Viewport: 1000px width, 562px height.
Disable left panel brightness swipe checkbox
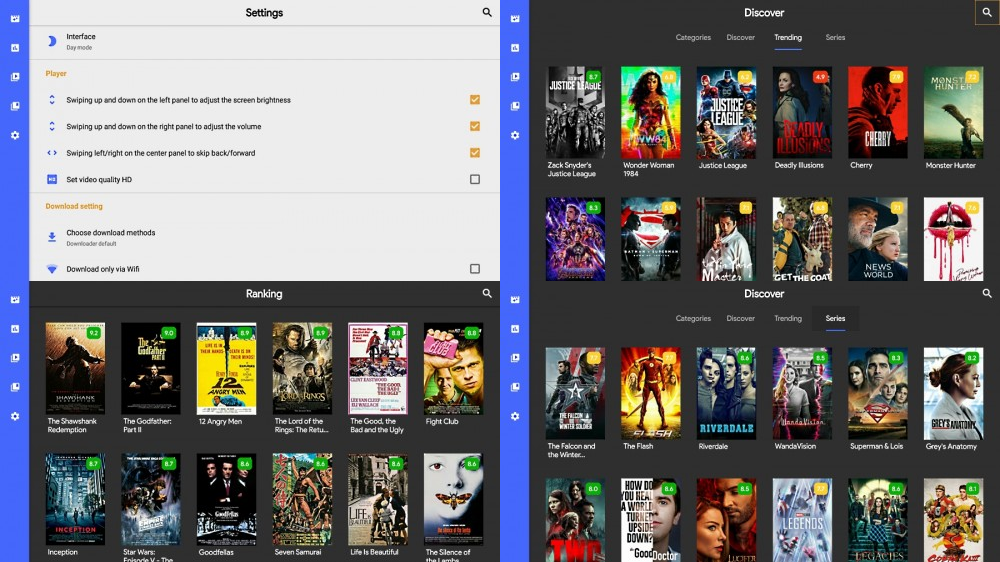tap(474, 100)
